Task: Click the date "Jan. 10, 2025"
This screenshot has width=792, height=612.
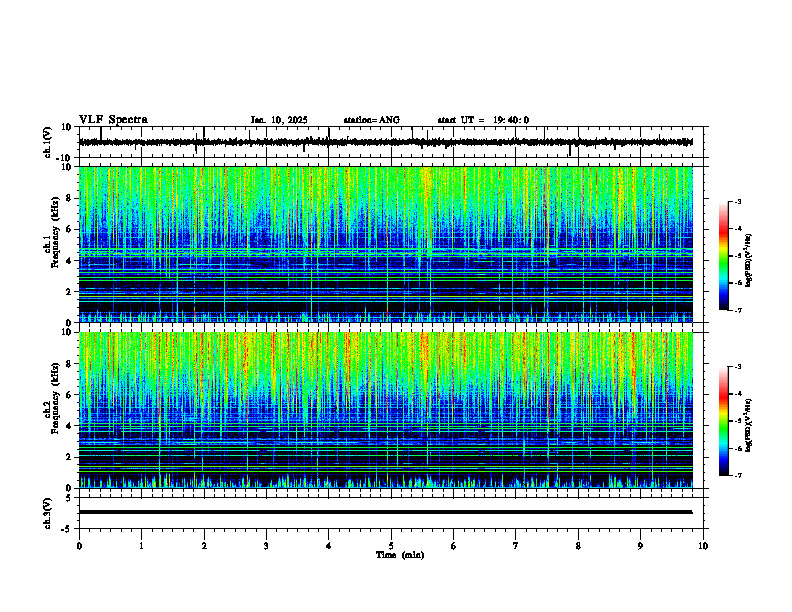Action: click(x=279, y=120)
